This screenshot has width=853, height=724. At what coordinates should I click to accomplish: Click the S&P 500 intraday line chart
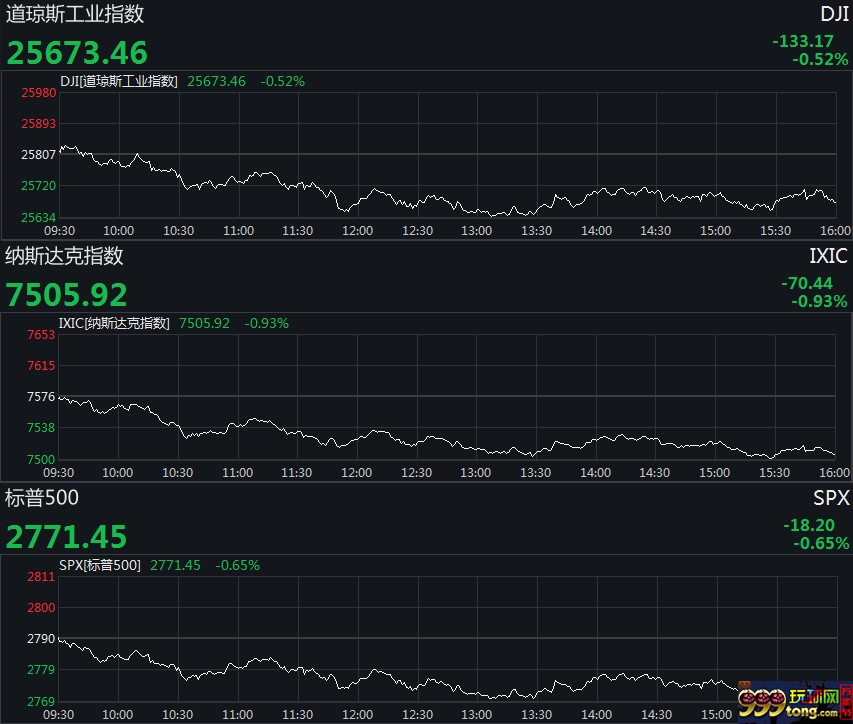447,639
